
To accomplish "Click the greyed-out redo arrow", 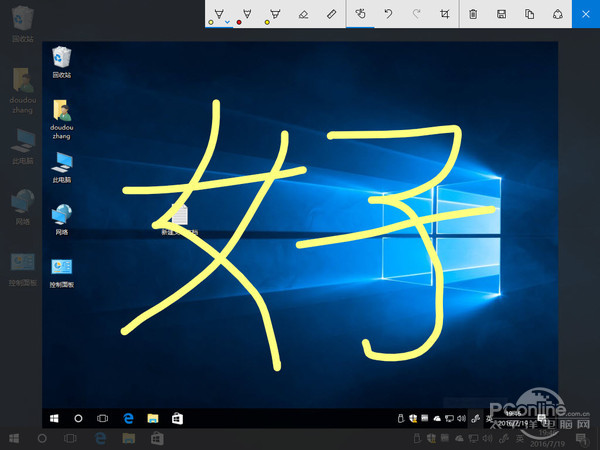I will (x=416, y=14).
